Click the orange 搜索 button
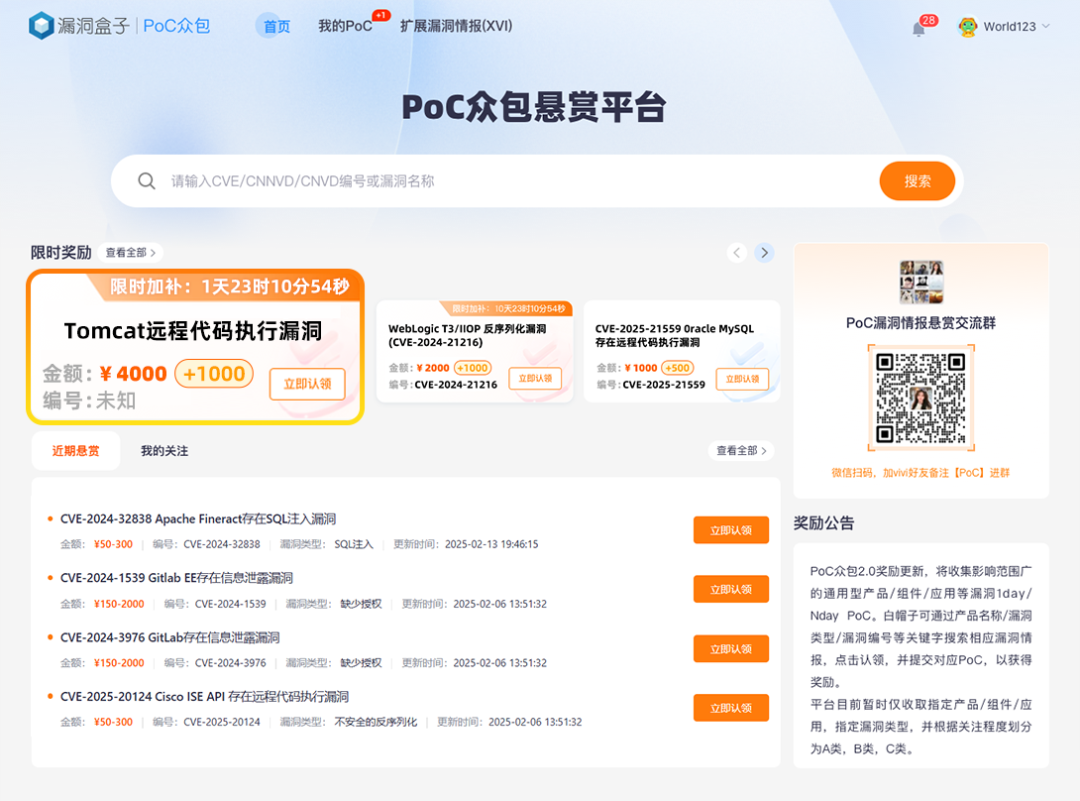The image size is (1080, 801). [917, 181]
